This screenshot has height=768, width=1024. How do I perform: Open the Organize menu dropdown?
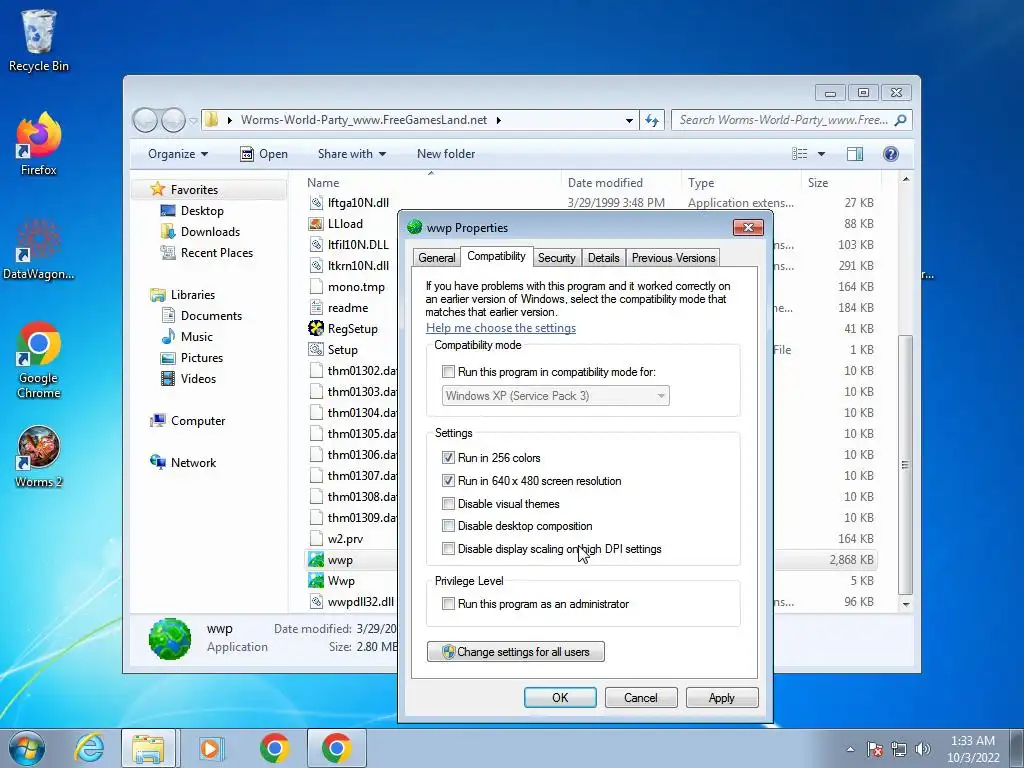pyautogui.click(x=178, y=154)
